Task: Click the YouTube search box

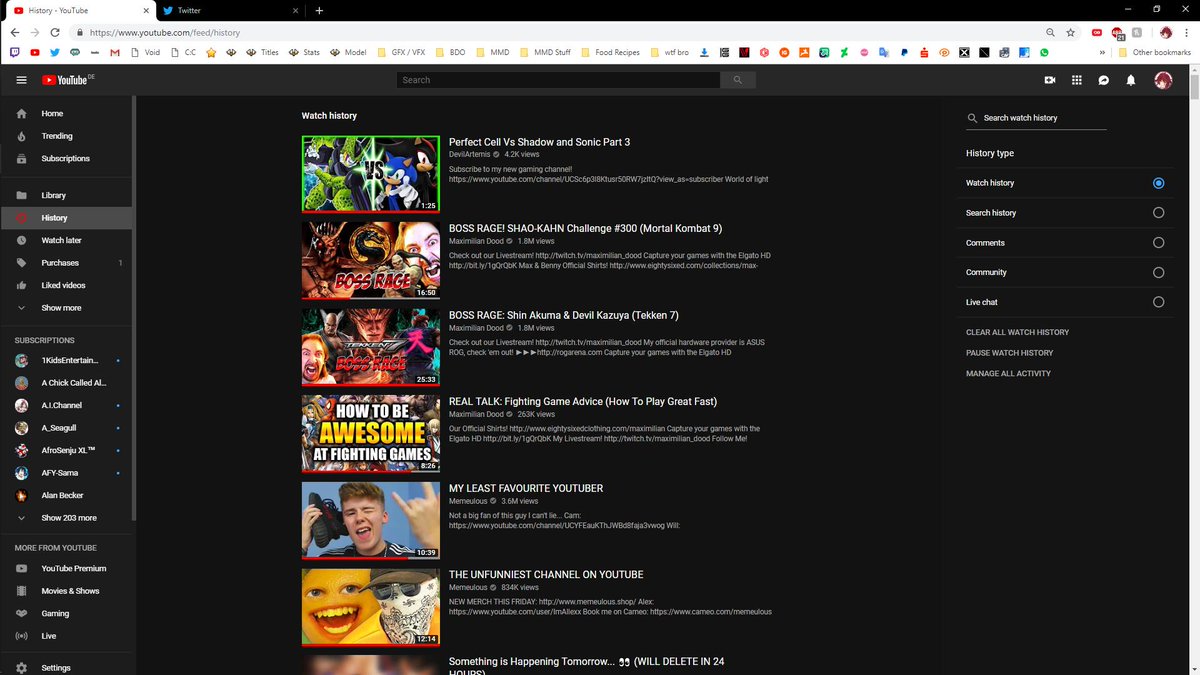Action: coord(558,80)
